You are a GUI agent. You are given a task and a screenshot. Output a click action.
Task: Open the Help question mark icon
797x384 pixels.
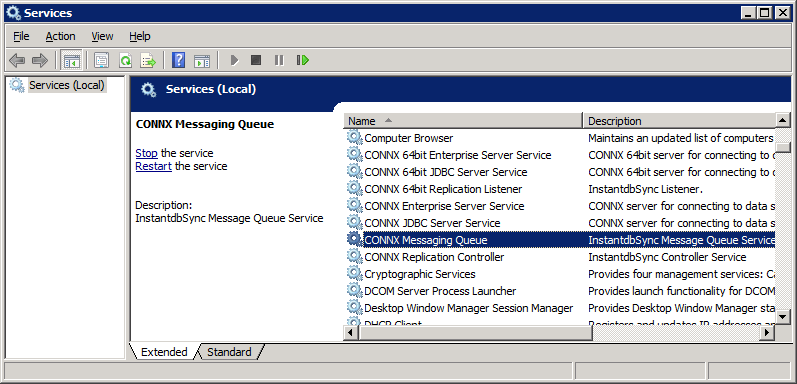click(x=178, y=61)
